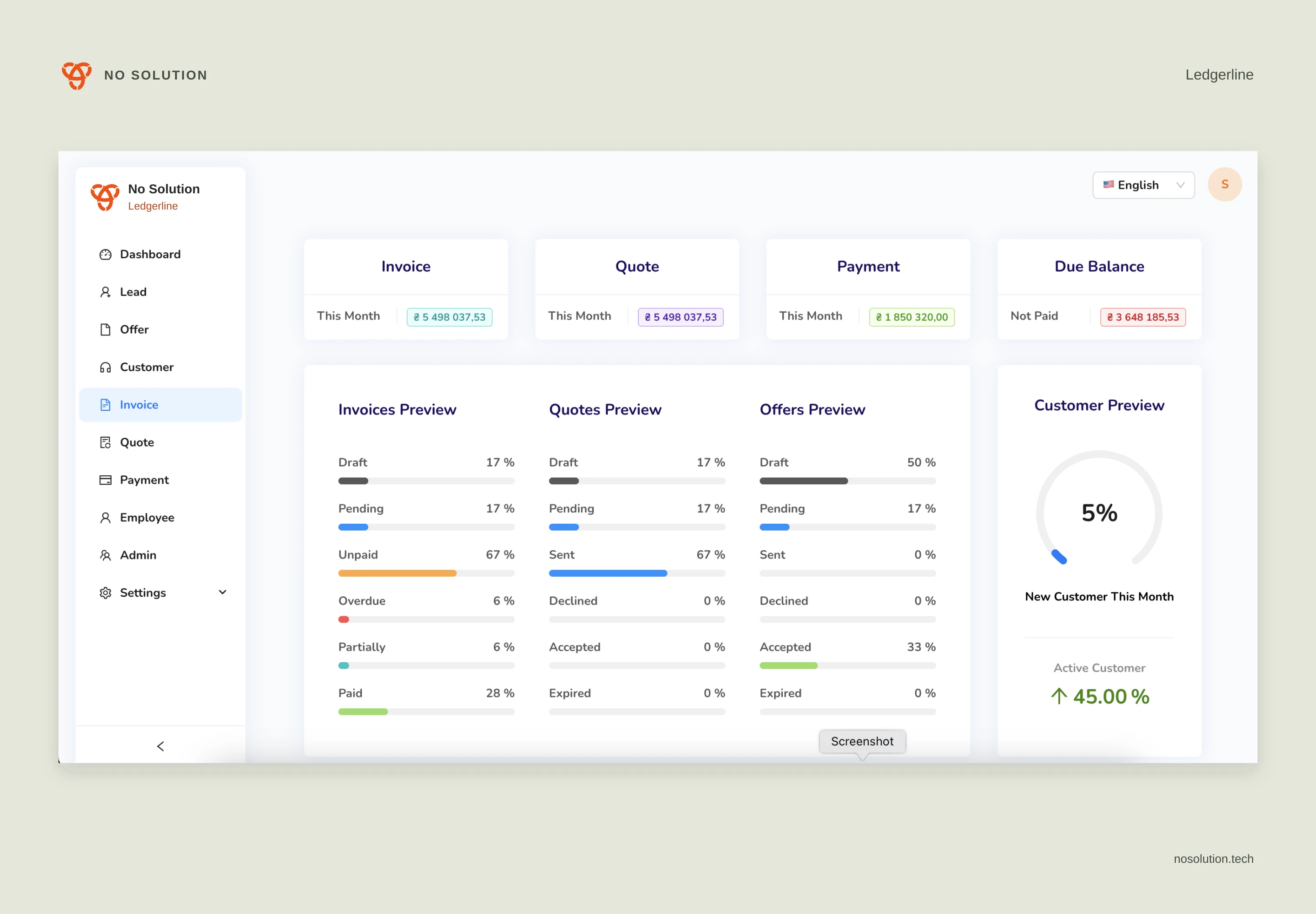Click the Settings gear icon
1316x914 pixels.
[106, 593]
